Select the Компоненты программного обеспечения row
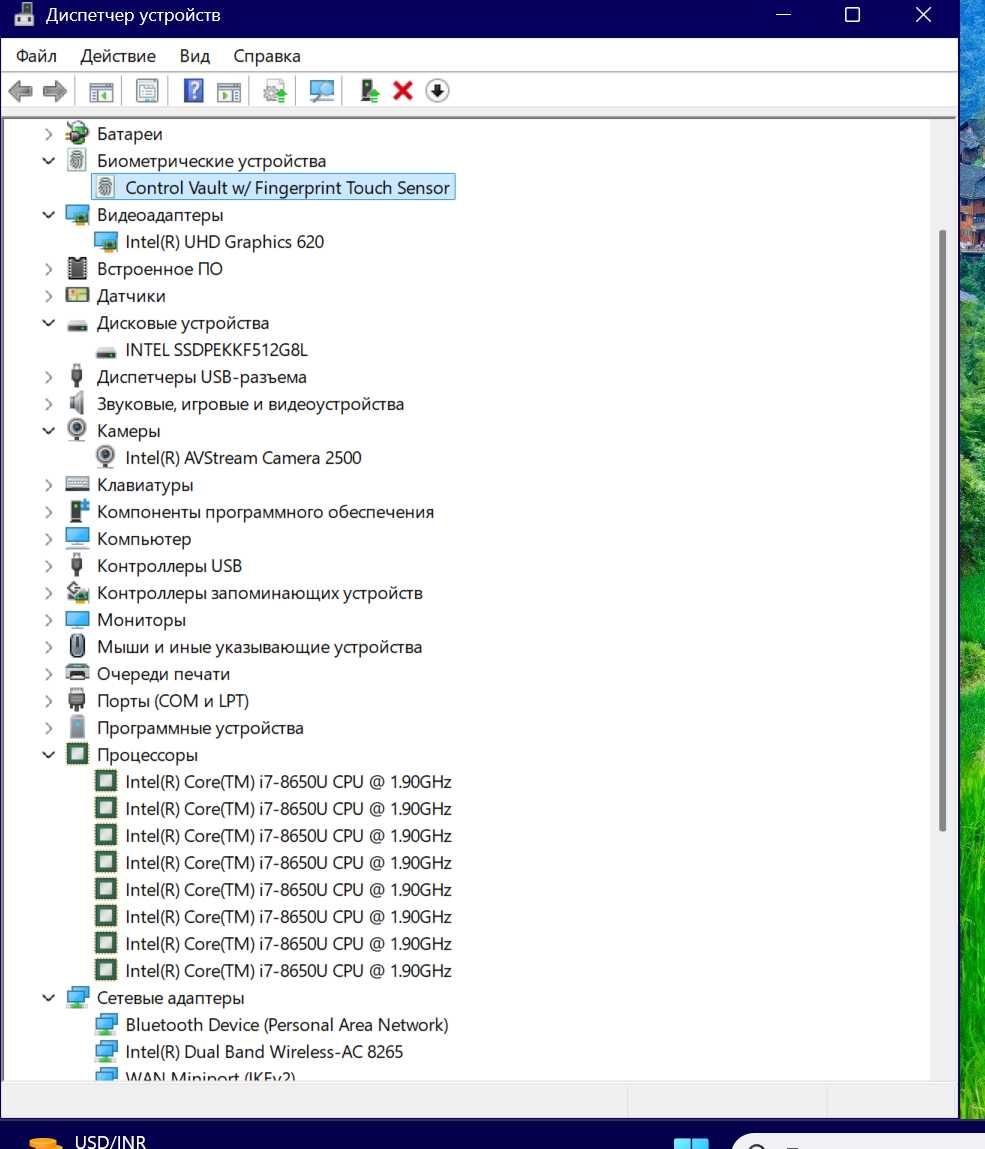This screenshot has width=985, height=1149. click(x=265, y=511)
